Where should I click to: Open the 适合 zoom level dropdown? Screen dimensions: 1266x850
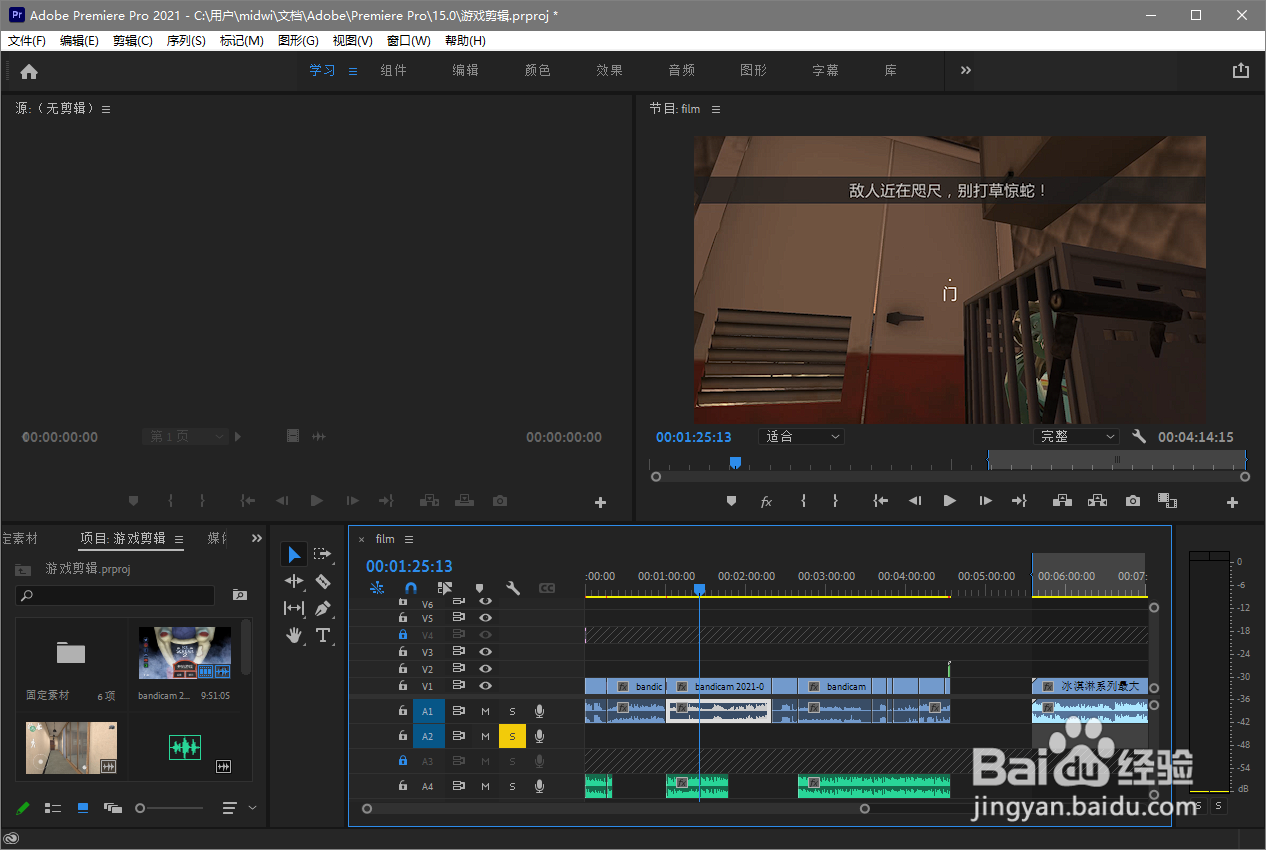click(x=801, y=437)
